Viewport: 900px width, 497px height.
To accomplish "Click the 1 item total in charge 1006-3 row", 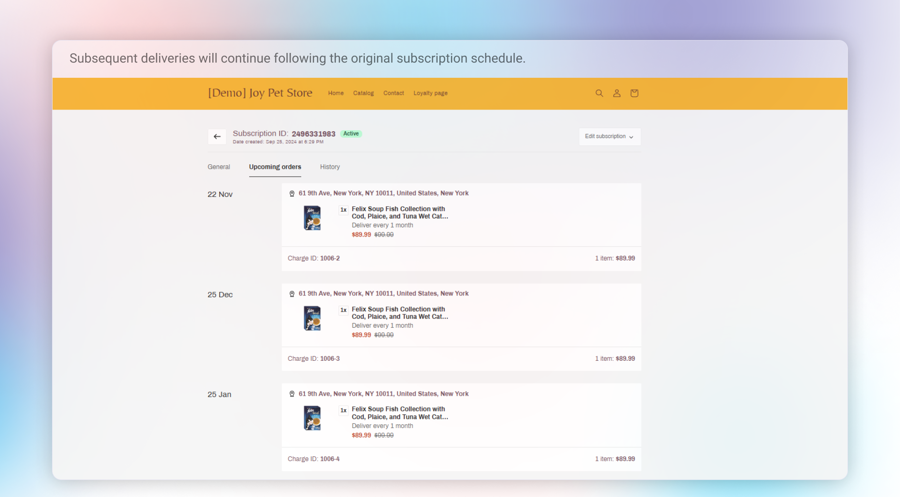I will (615, 359).
